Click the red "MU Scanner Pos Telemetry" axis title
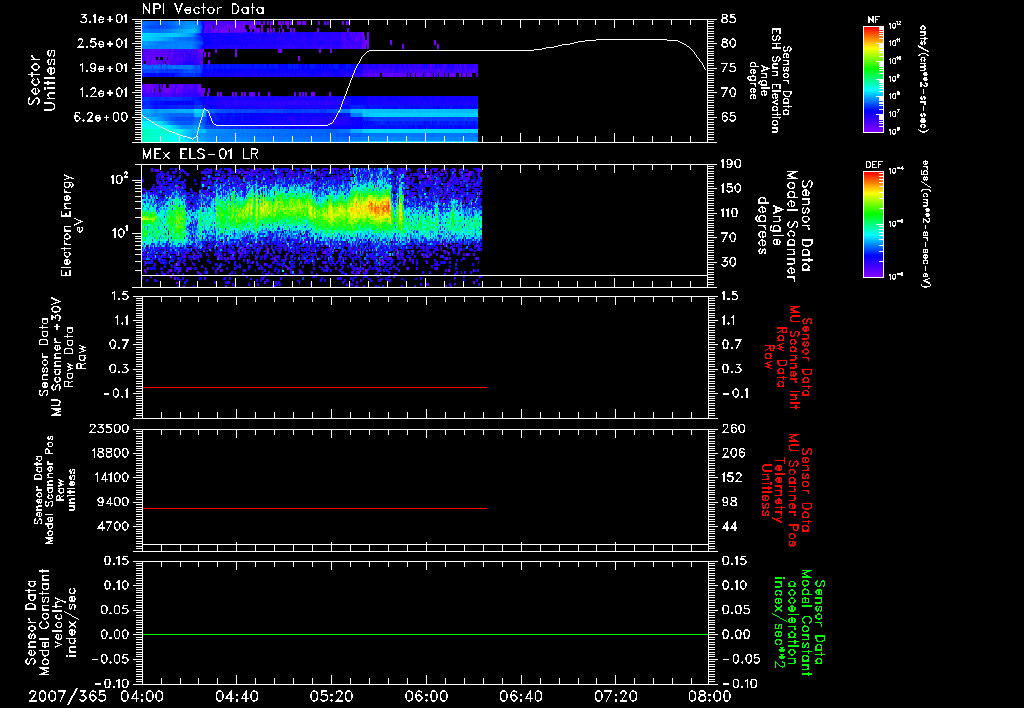Viewport: 1024px width, 708px height. point(786,490)
